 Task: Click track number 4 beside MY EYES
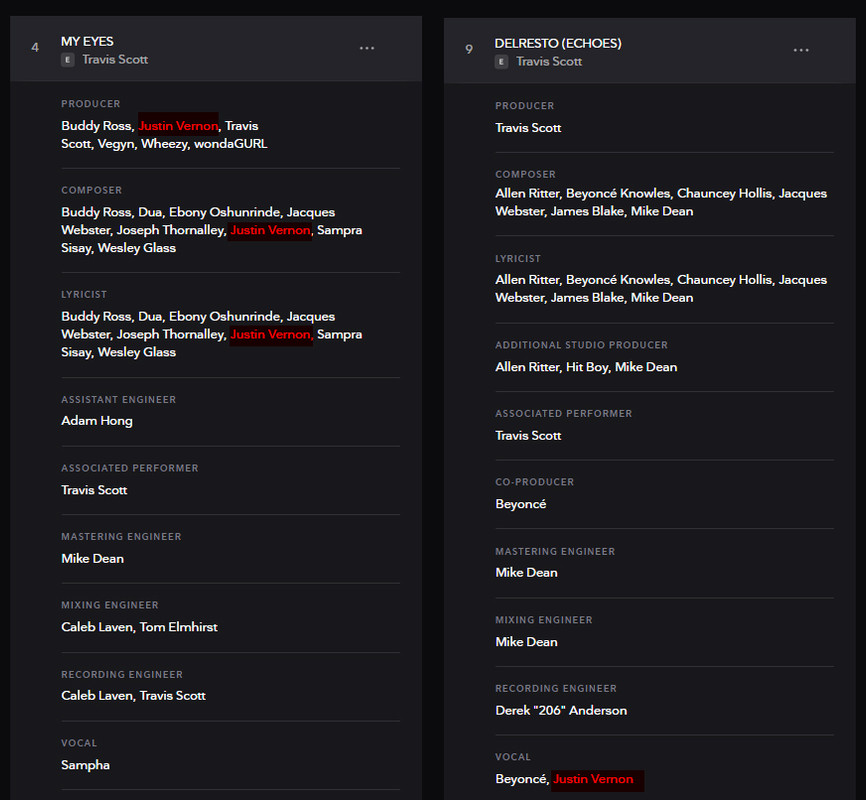[x=35, y=48]
